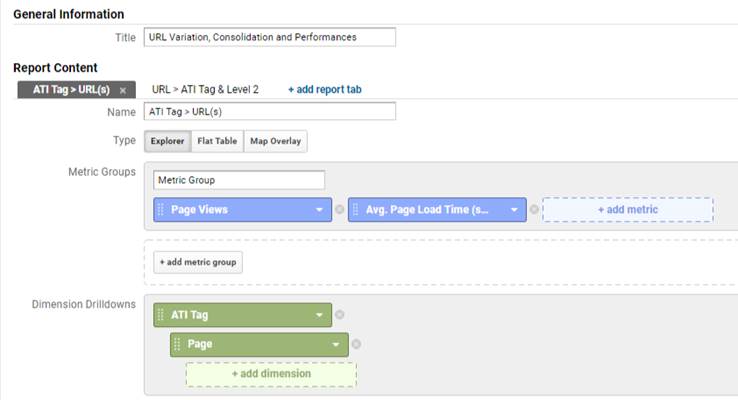Viewport: 738px width, 400px height.
Task: Select the Flat Table report type
Action: click(217, 141)
